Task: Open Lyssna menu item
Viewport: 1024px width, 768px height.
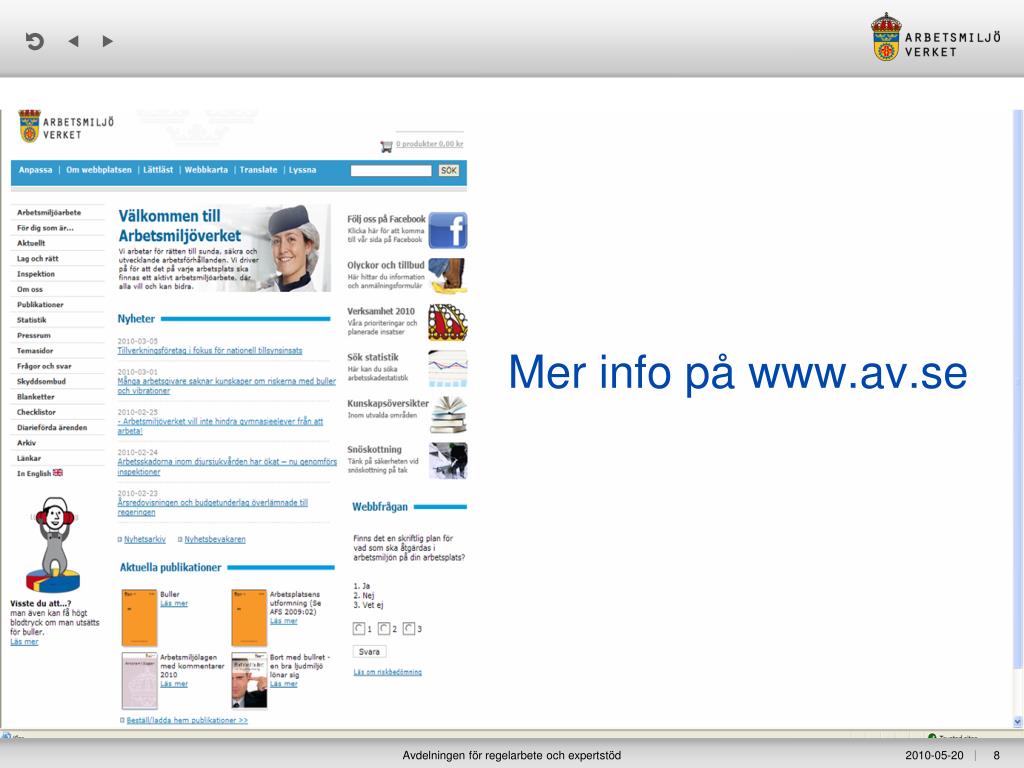Action: click(x=302, y=170)
